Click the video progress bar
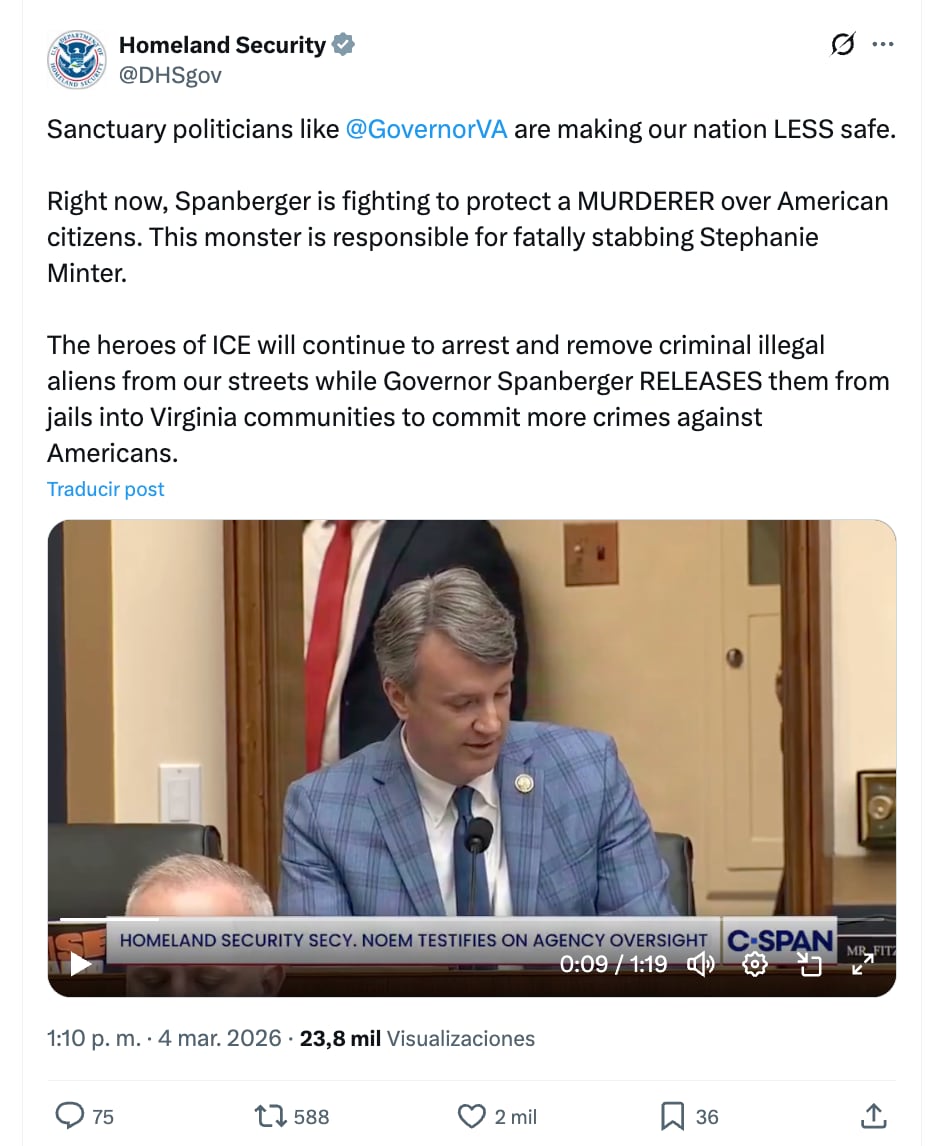The image size is (948, 1146). [471, 919]
